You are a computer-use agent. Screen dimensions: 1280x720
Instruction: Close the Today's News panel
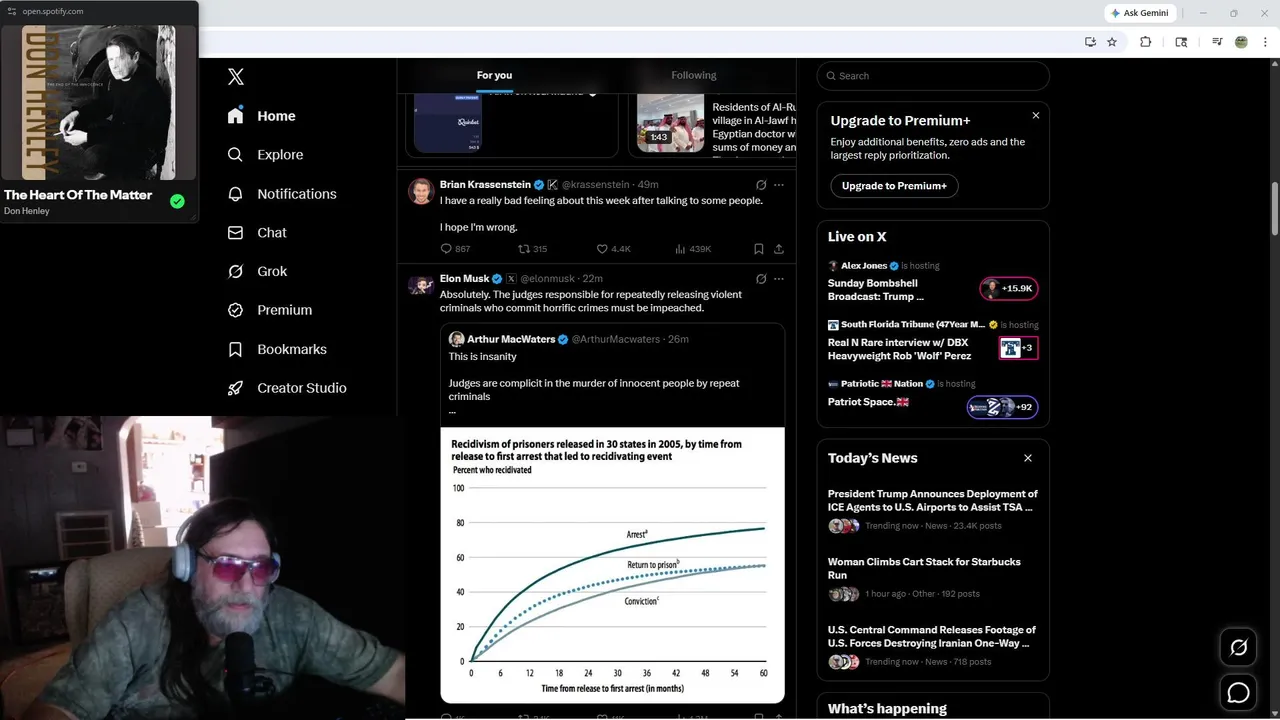[x=1027, y=458]
